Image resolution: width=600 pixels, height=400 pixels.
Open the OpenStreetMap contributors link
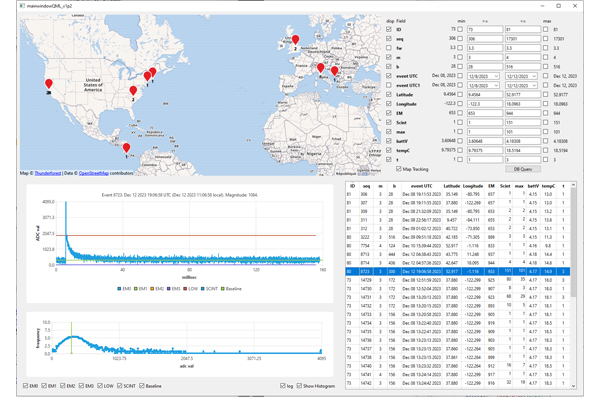93,173
